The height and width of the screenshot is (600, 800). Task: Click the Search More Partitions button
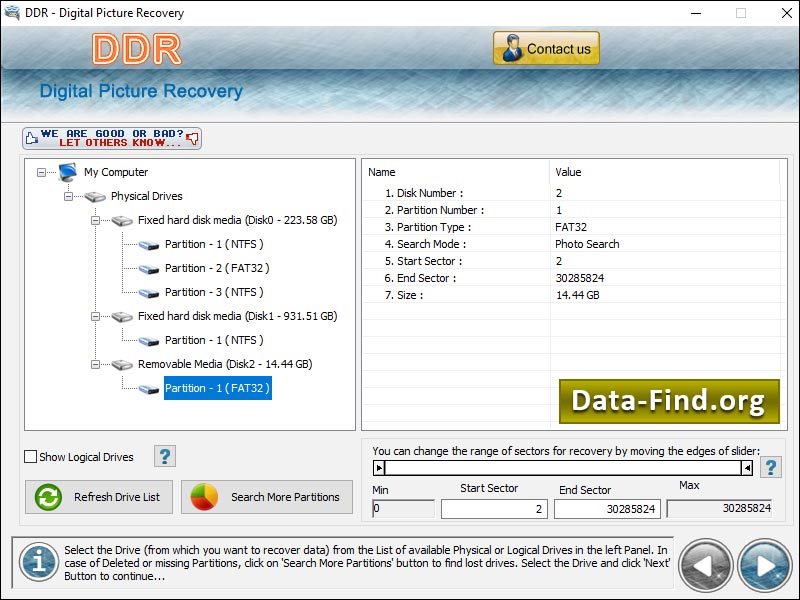click(267, 496)
